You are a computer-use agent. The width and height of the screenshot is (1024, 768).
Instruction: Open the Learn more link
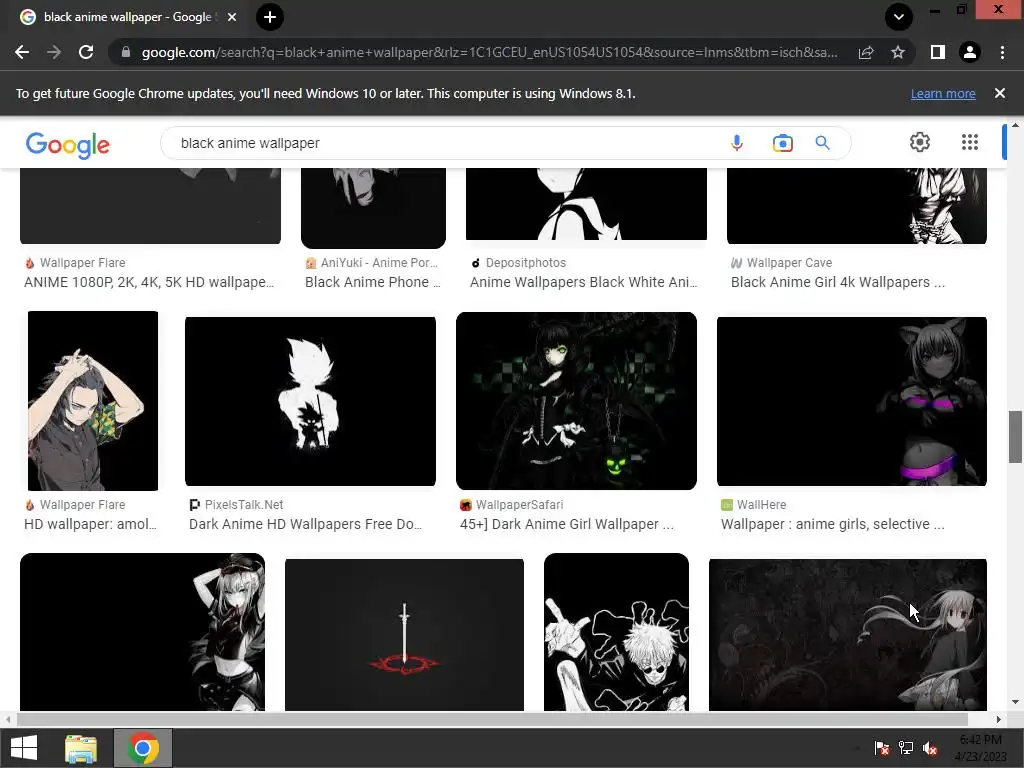pos(943,93)
